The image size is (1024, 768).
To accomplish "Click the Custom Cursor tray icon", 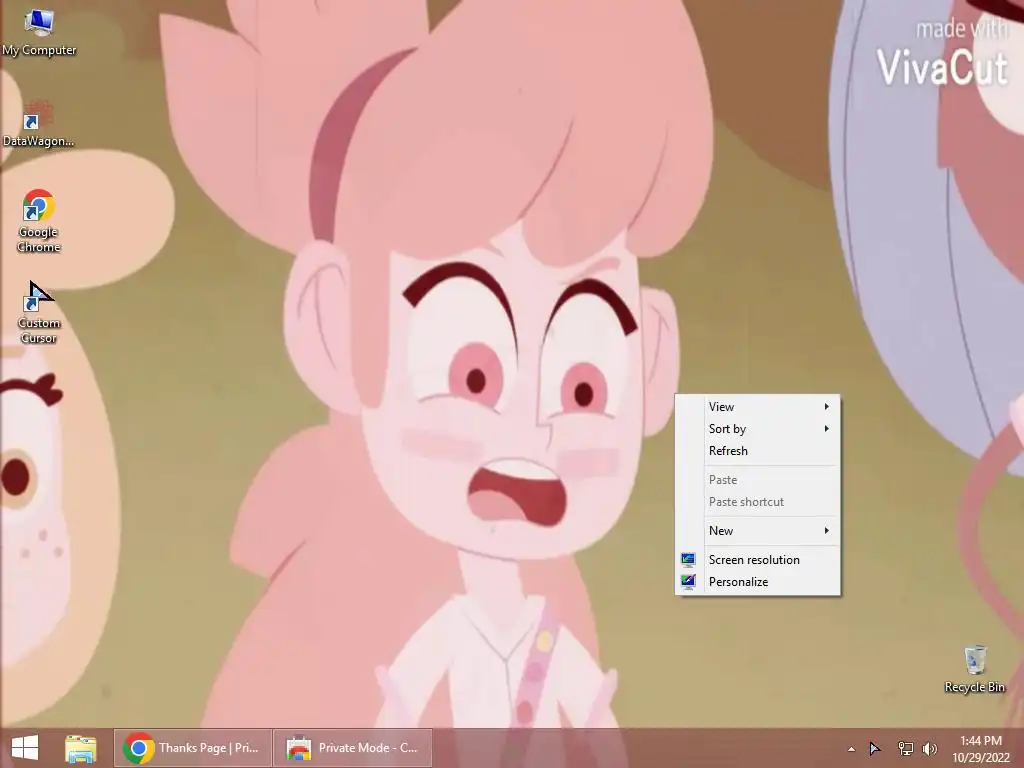I will click(x=875, y=748).
